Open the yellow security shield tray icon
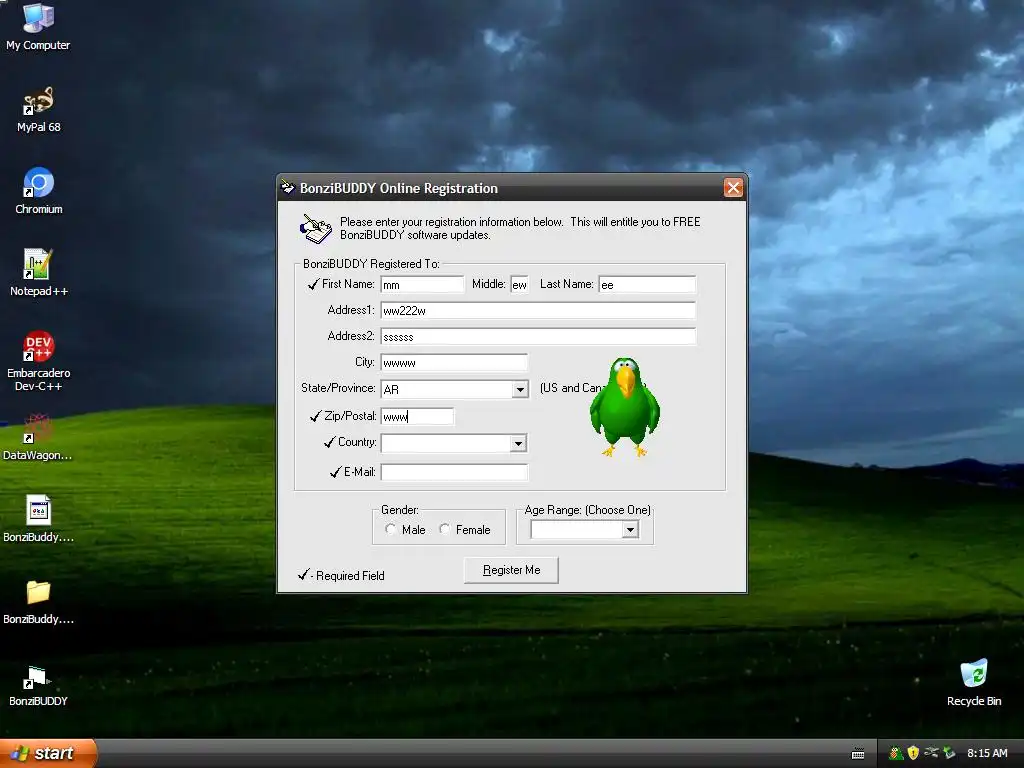 coord(913,753)
